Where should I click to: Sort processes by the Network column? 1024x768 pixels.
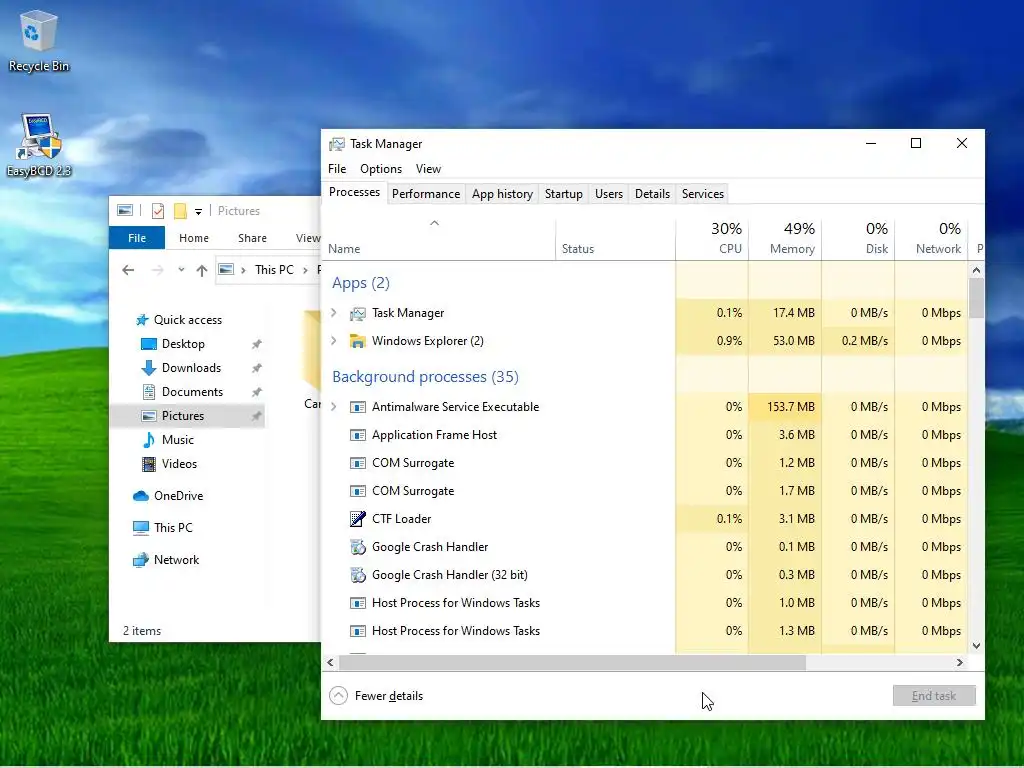pos(931,238)
